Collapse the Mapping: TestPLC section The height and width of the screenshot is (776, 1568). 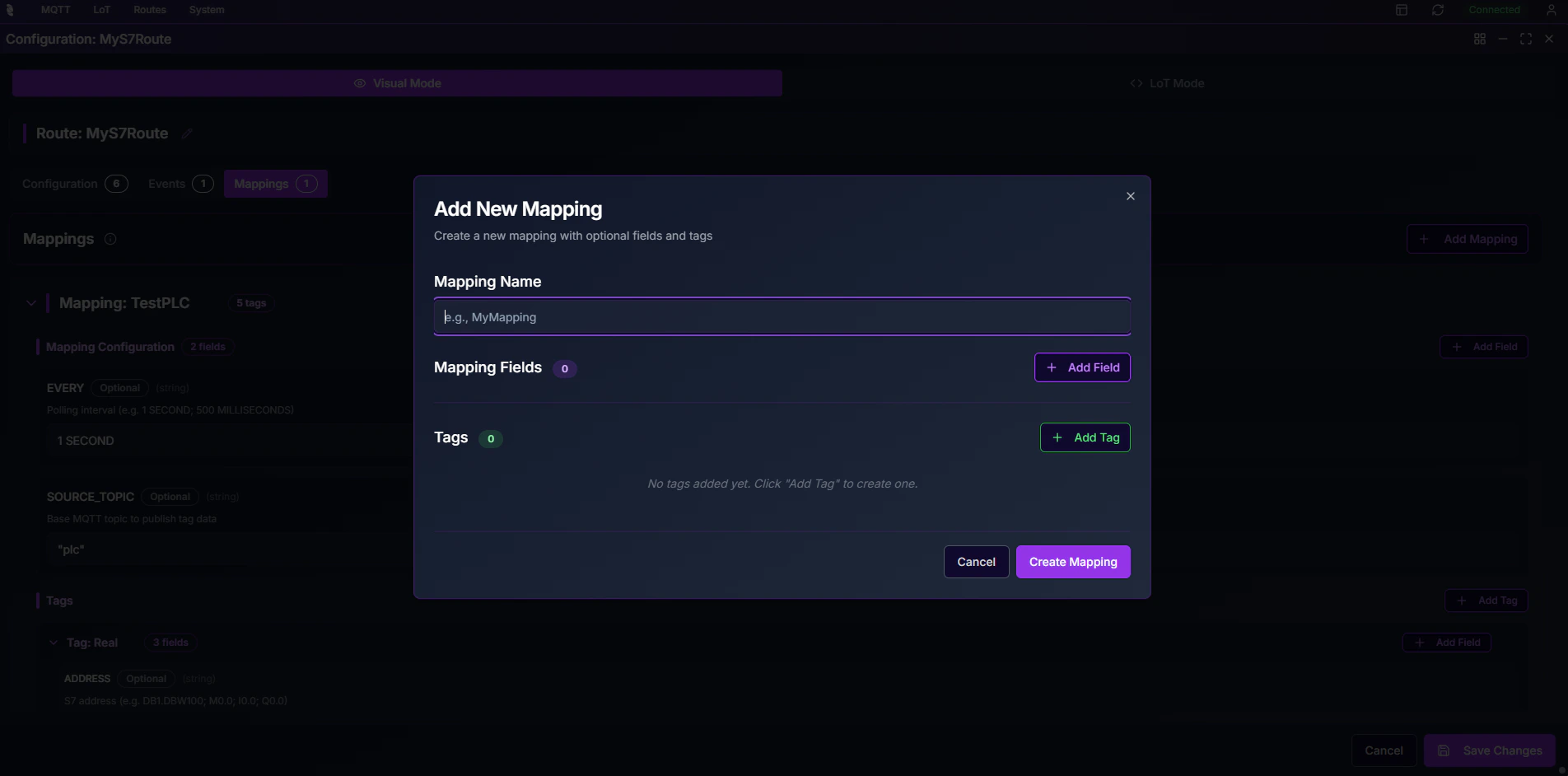pos(31,303)
